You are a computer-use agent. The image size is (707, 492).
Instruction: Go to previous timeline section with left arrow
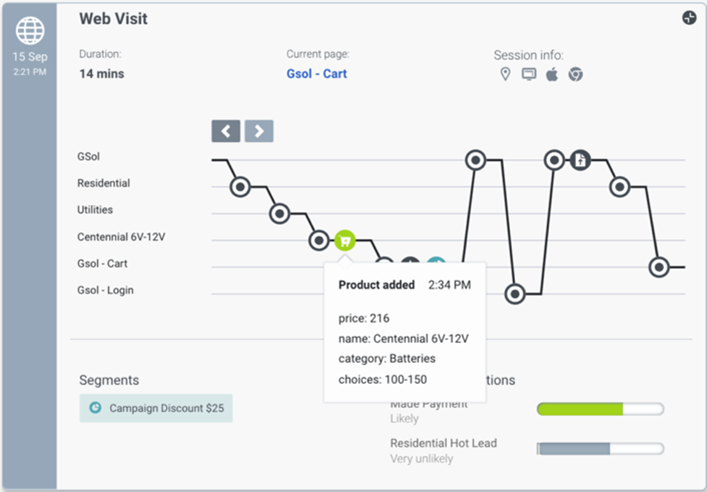[226, 131]
